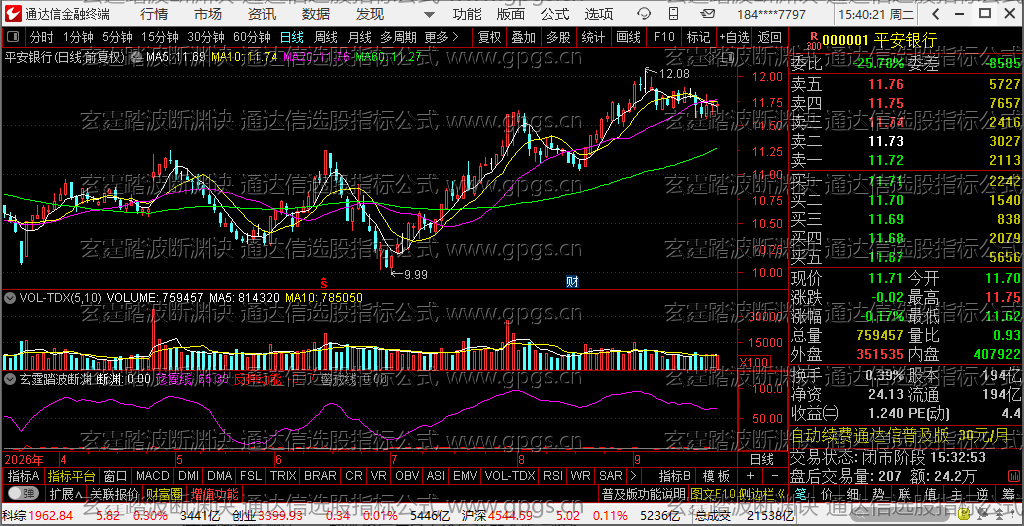Image resolution: width=1024 pixels, height=526 pixels.
Task: Switch to the 5分钟 period
Action: pyautogui.click(x=117, y=37)
